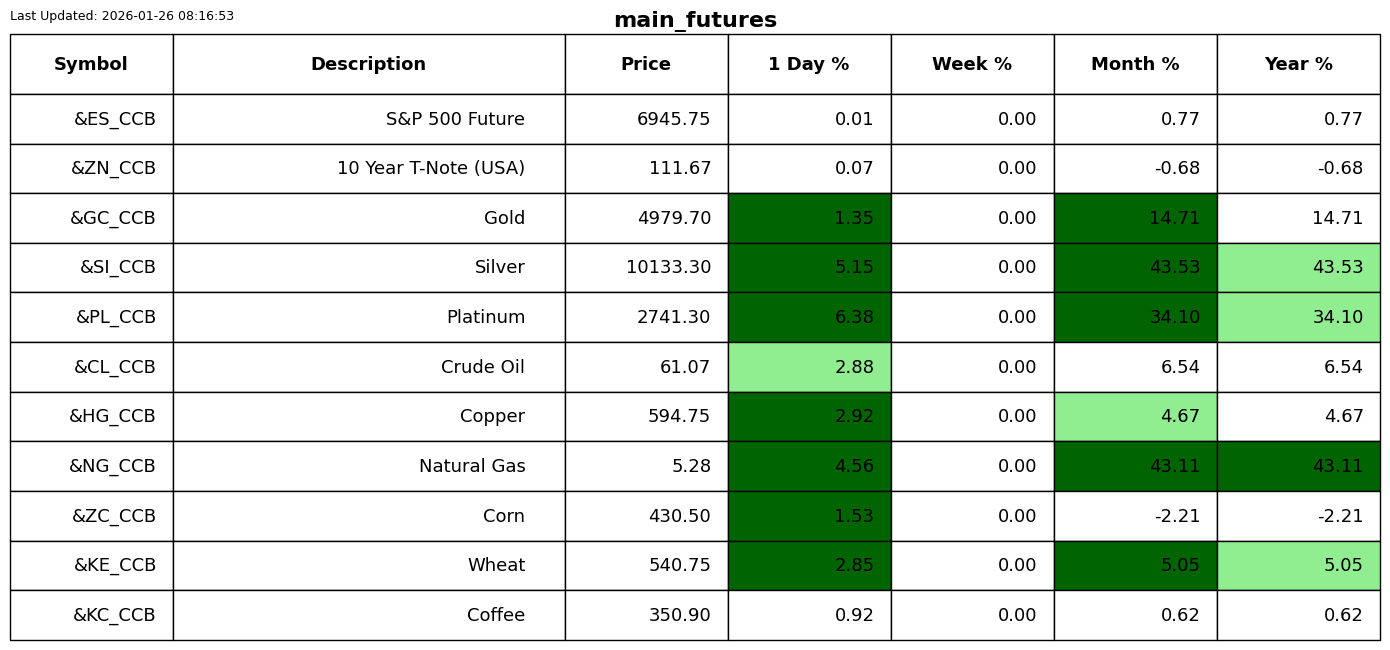Click Wheat's light green Year % cell

tap(1298, 566)
